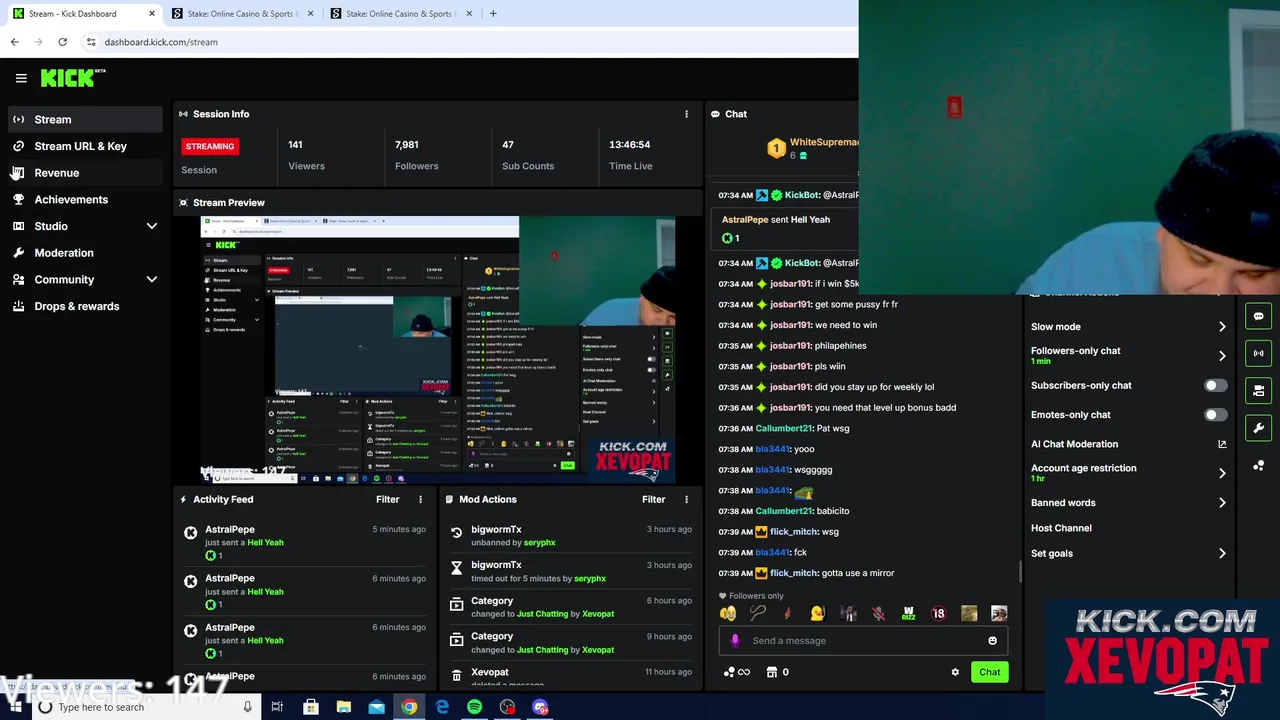Go to Stream in sidebar
1280x720 pixels.
85,120
